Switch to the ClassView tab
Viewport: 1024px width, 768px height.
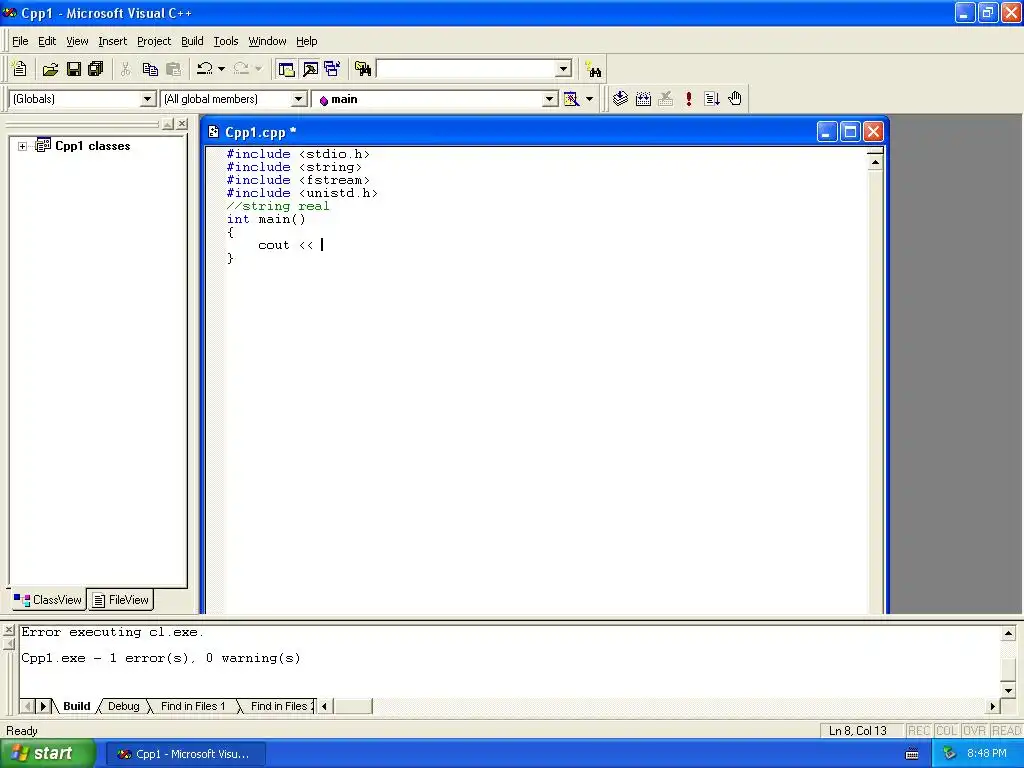click(48, 600)
